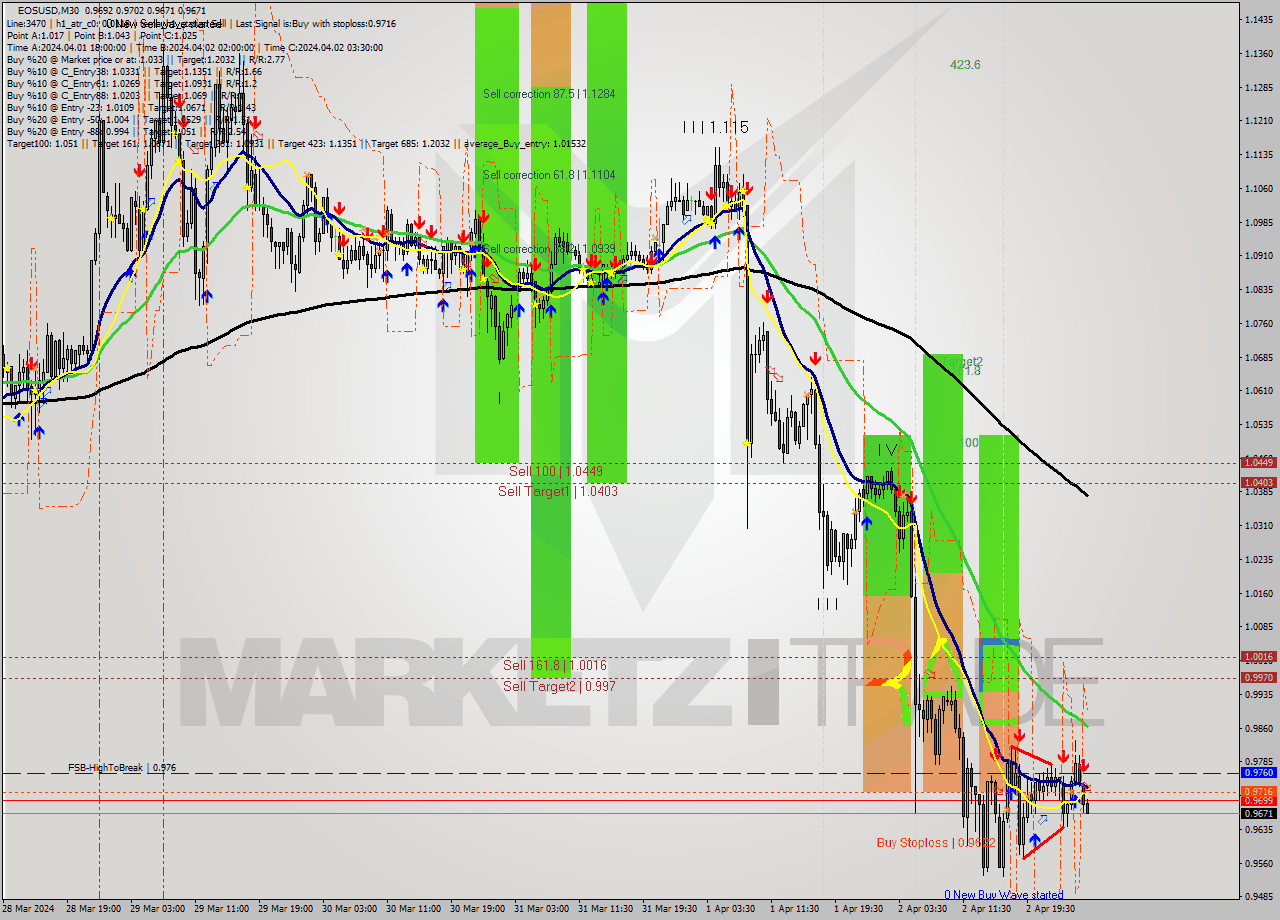Click the 1.1435 price scale value
The width and height of the screenshot is (1280, 920).
coord(1258,20)
